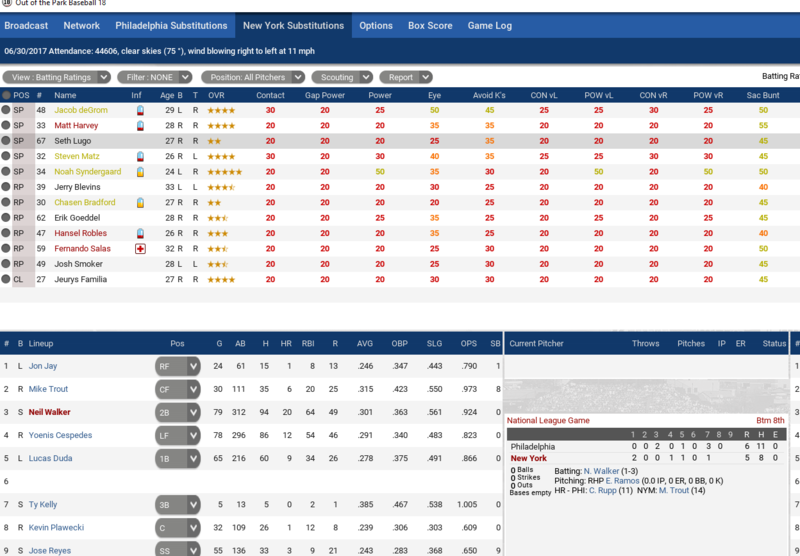Click C. Rupp home run link

pyautogui.click(x=603, y=490)
